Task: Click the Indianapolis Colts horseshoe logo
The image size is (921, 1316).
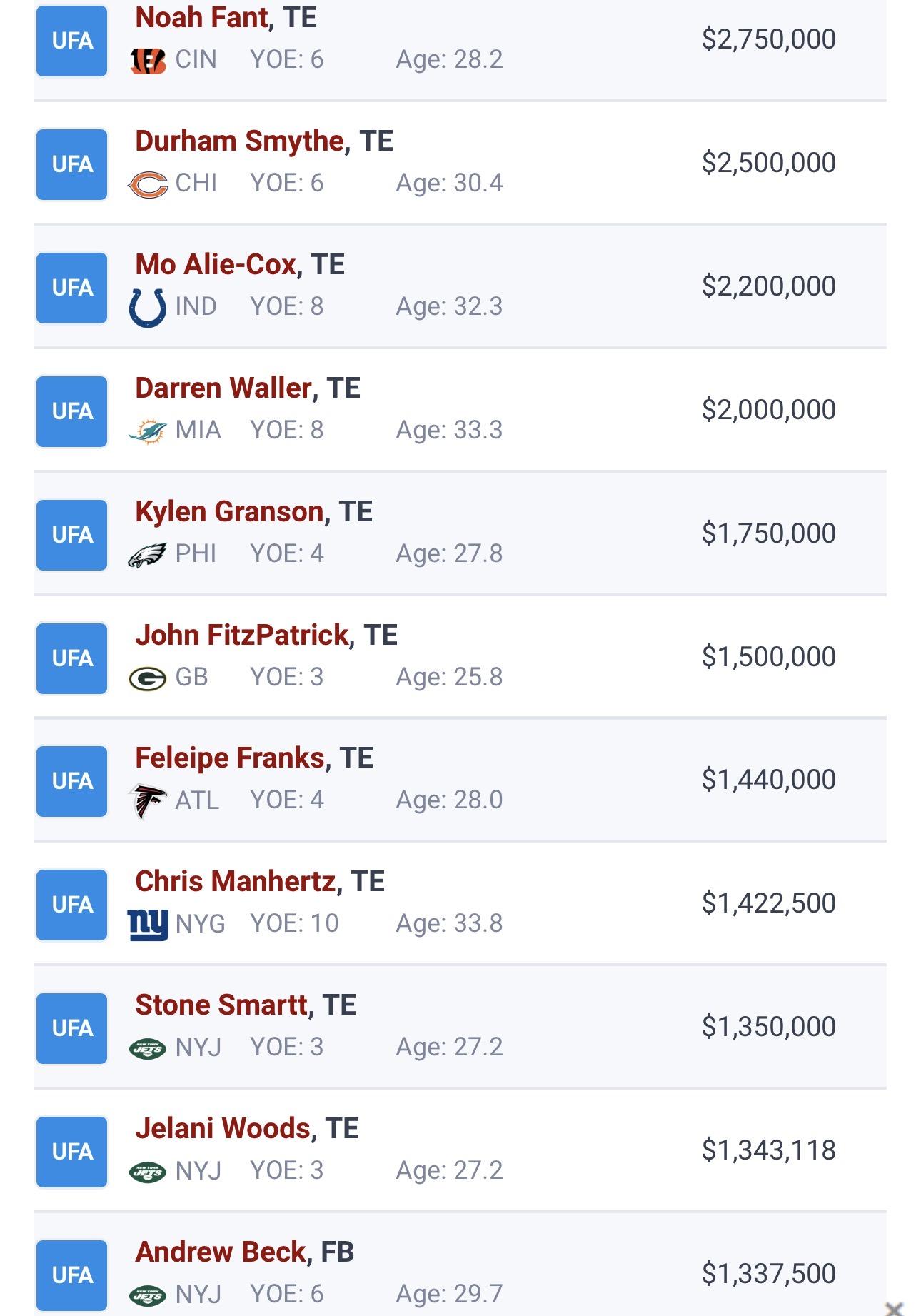Action: click(148, 308)
